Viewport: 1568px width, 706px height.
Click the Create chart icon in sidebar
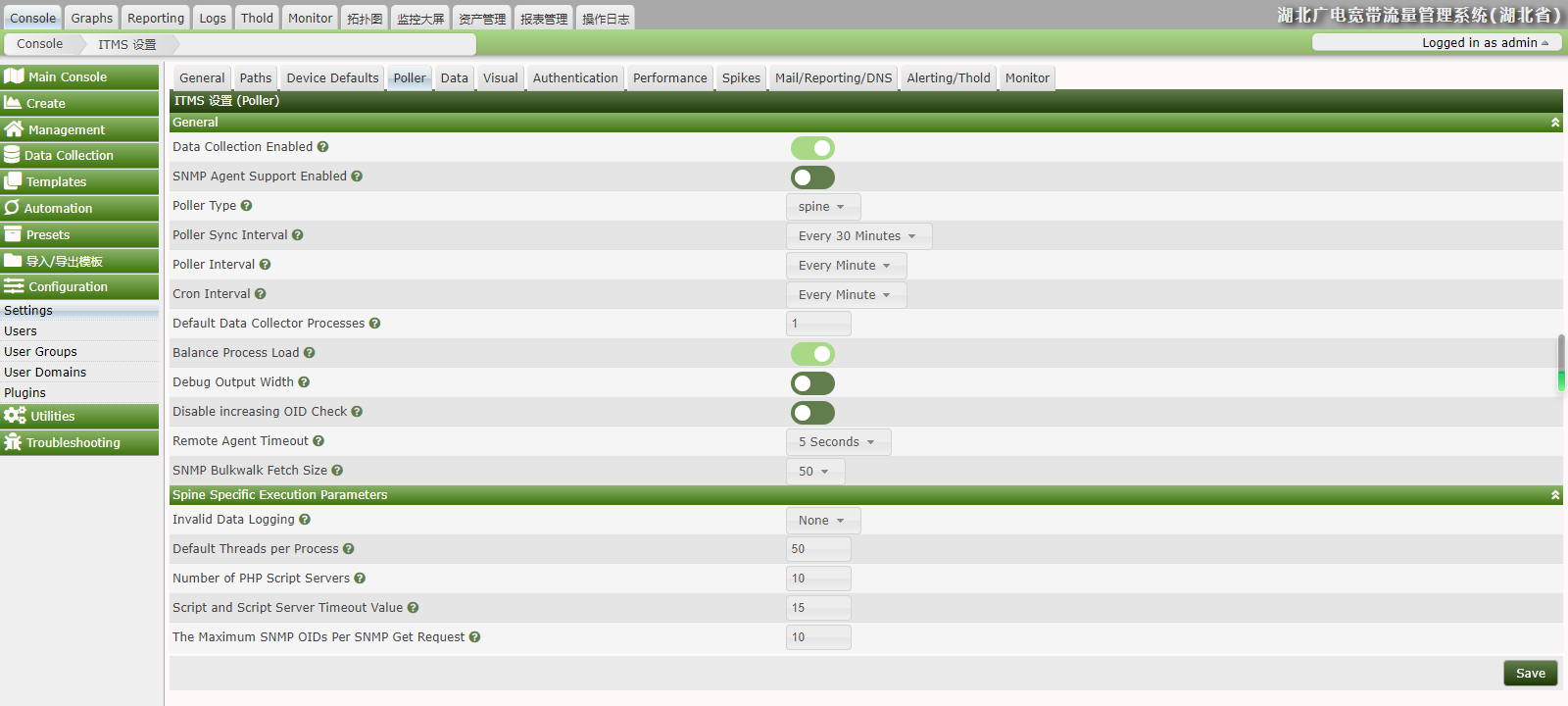(x=13, y=103)
